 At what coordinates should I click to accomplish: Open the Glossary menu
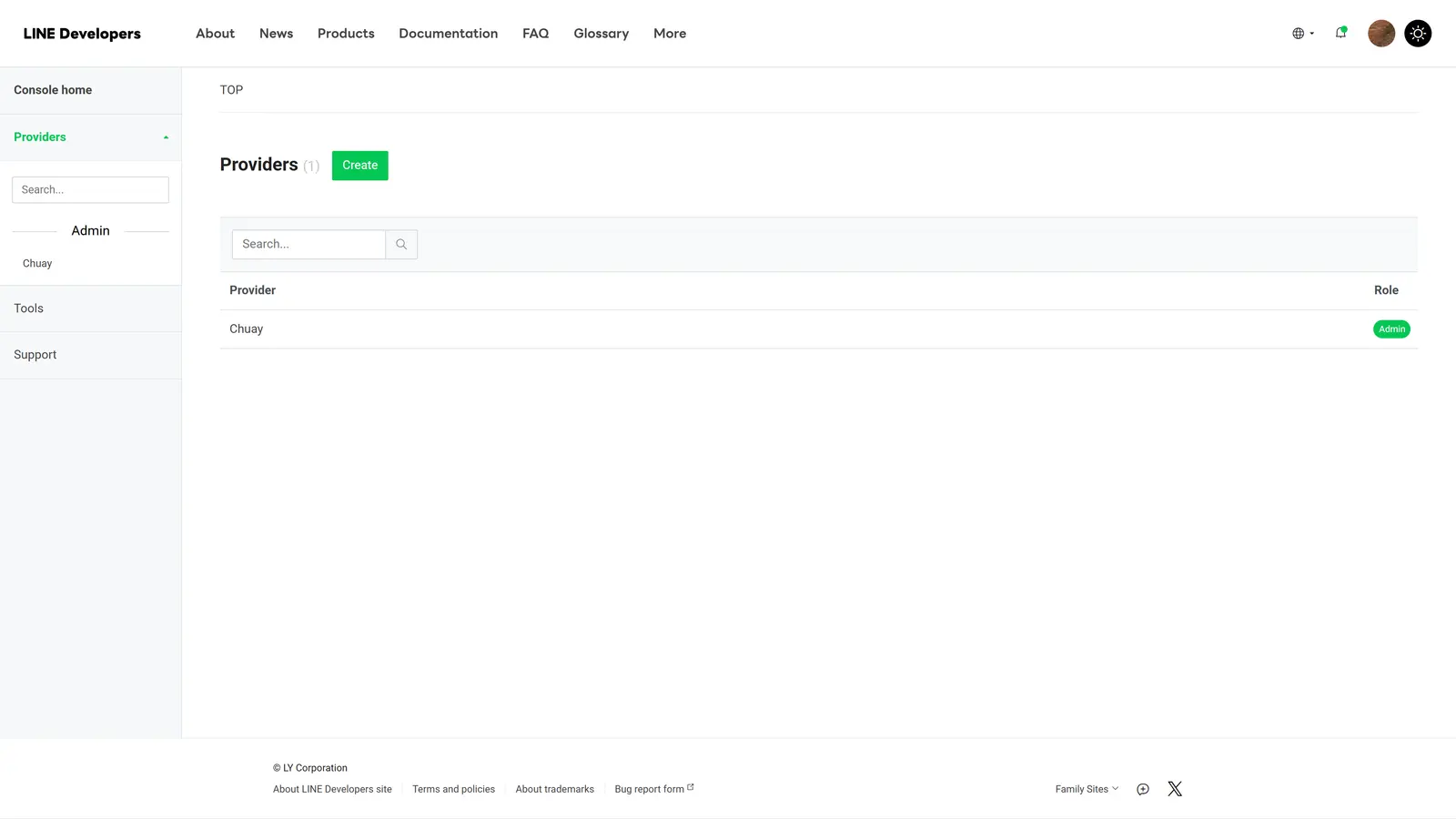[601, 34]
